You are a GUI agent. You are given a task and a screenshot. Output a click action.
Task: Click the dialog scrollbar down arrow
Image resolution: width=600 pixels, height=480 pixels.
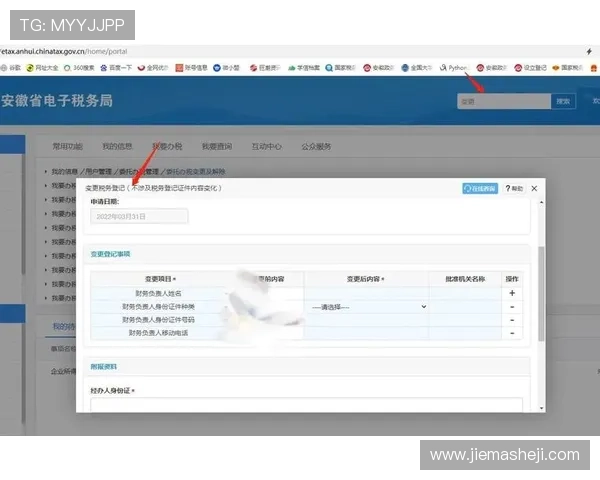pos(541,408)
